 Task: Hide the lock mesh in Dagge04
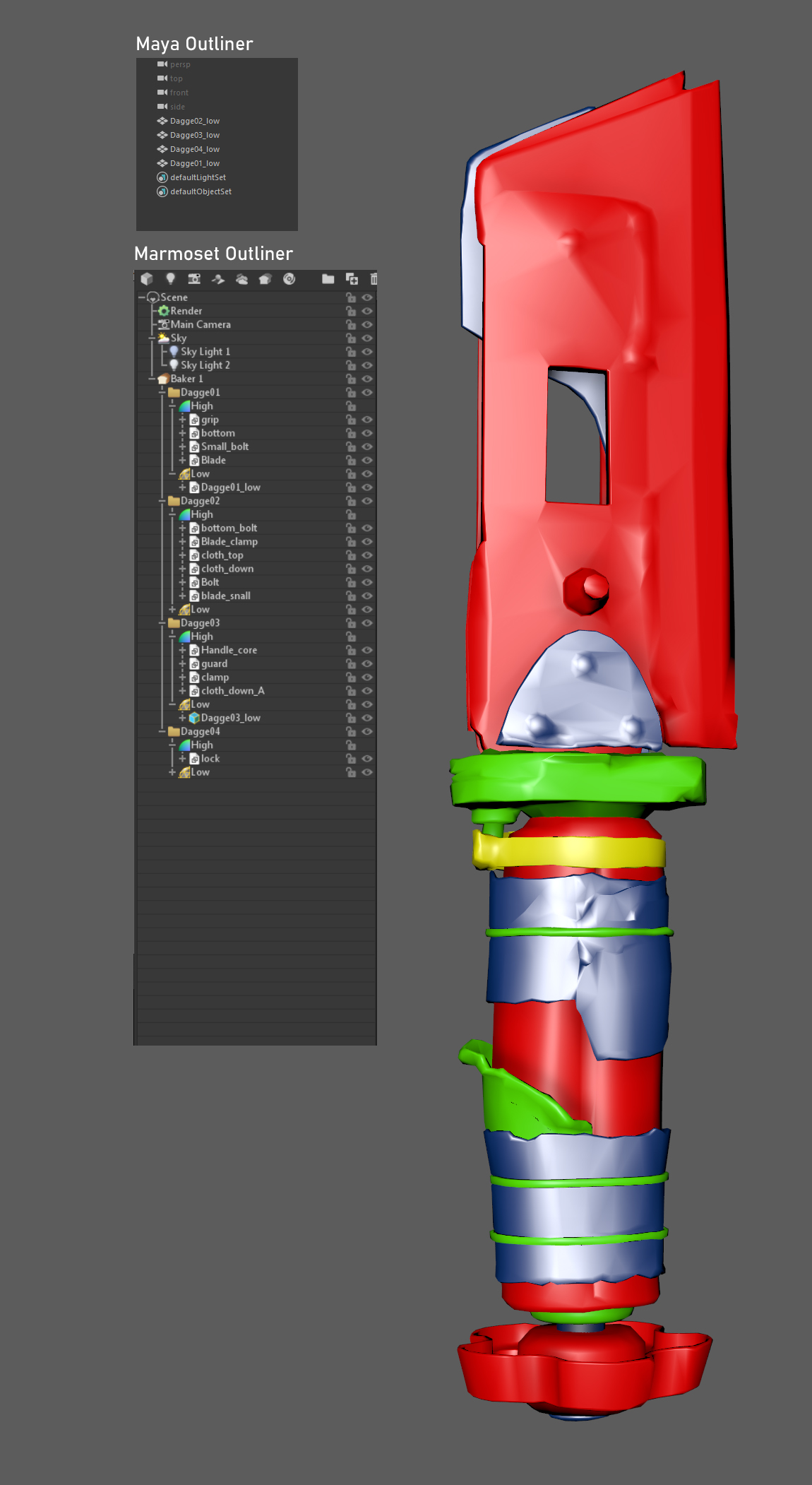pyautogui.click(x=367, y=759)
